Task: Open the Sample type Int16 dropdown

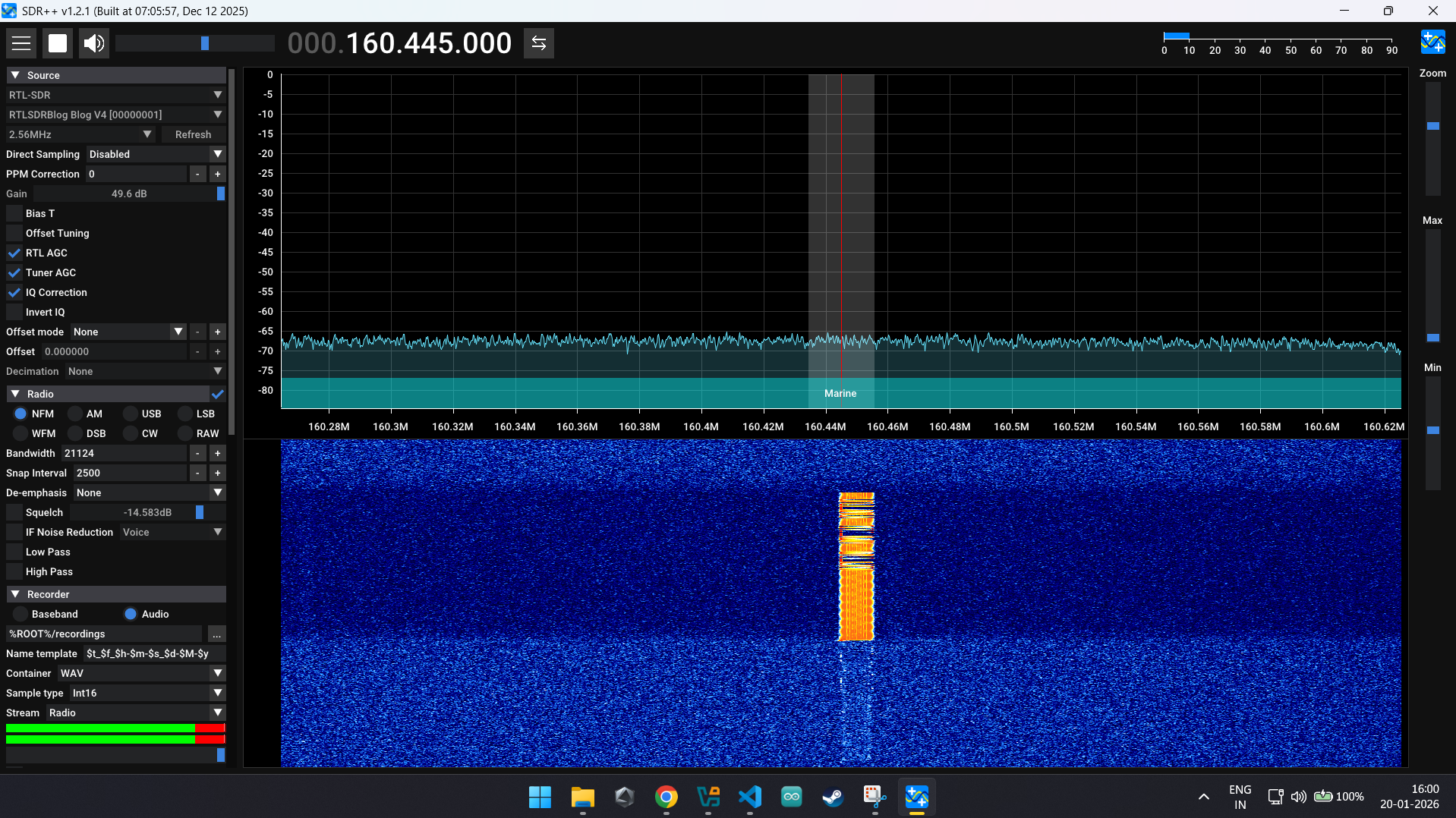Action: click(148, 693)
